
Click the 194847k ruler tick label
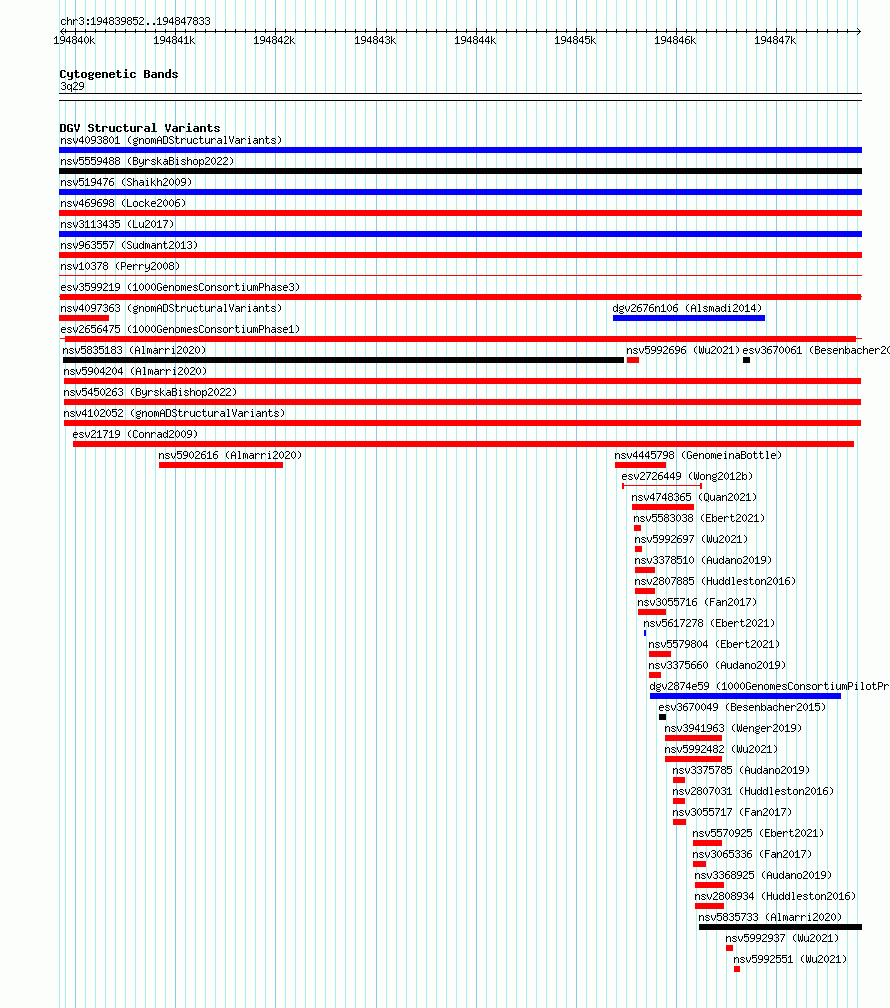tap(775, 40)
